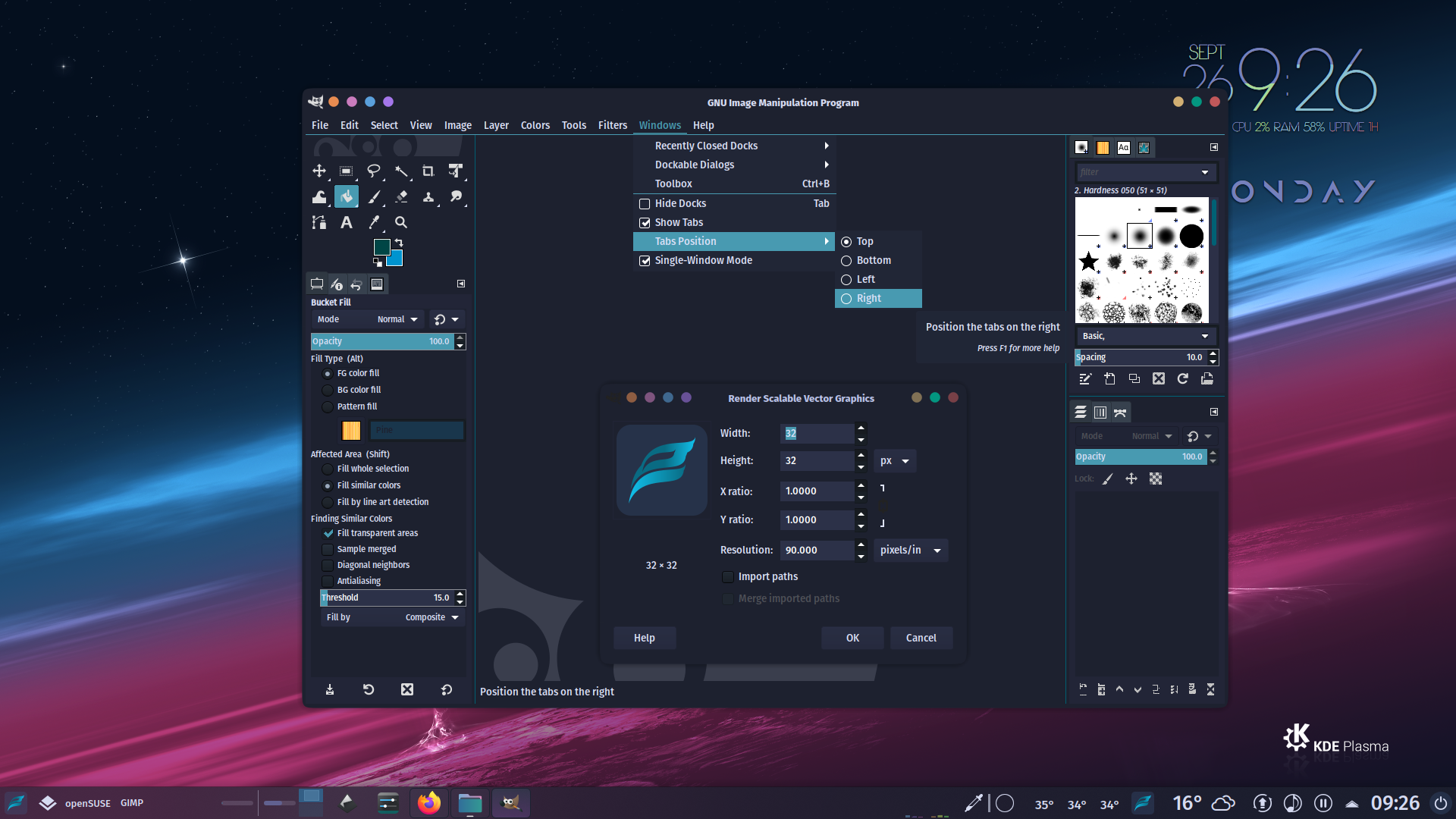Image resolution: width=1456 pixels, height=819 pixels.
Task: Choose the Bottom tabs position
Action: (878, 260)
